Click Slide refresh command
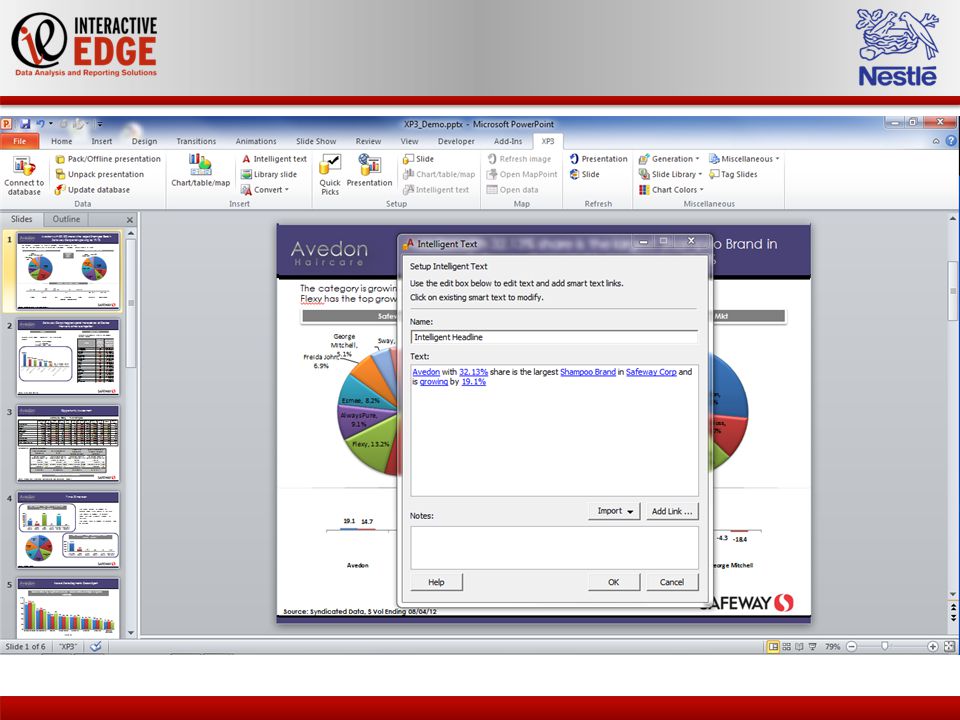Viewport: 960px width, 720px height. click(x=584, y=174)
